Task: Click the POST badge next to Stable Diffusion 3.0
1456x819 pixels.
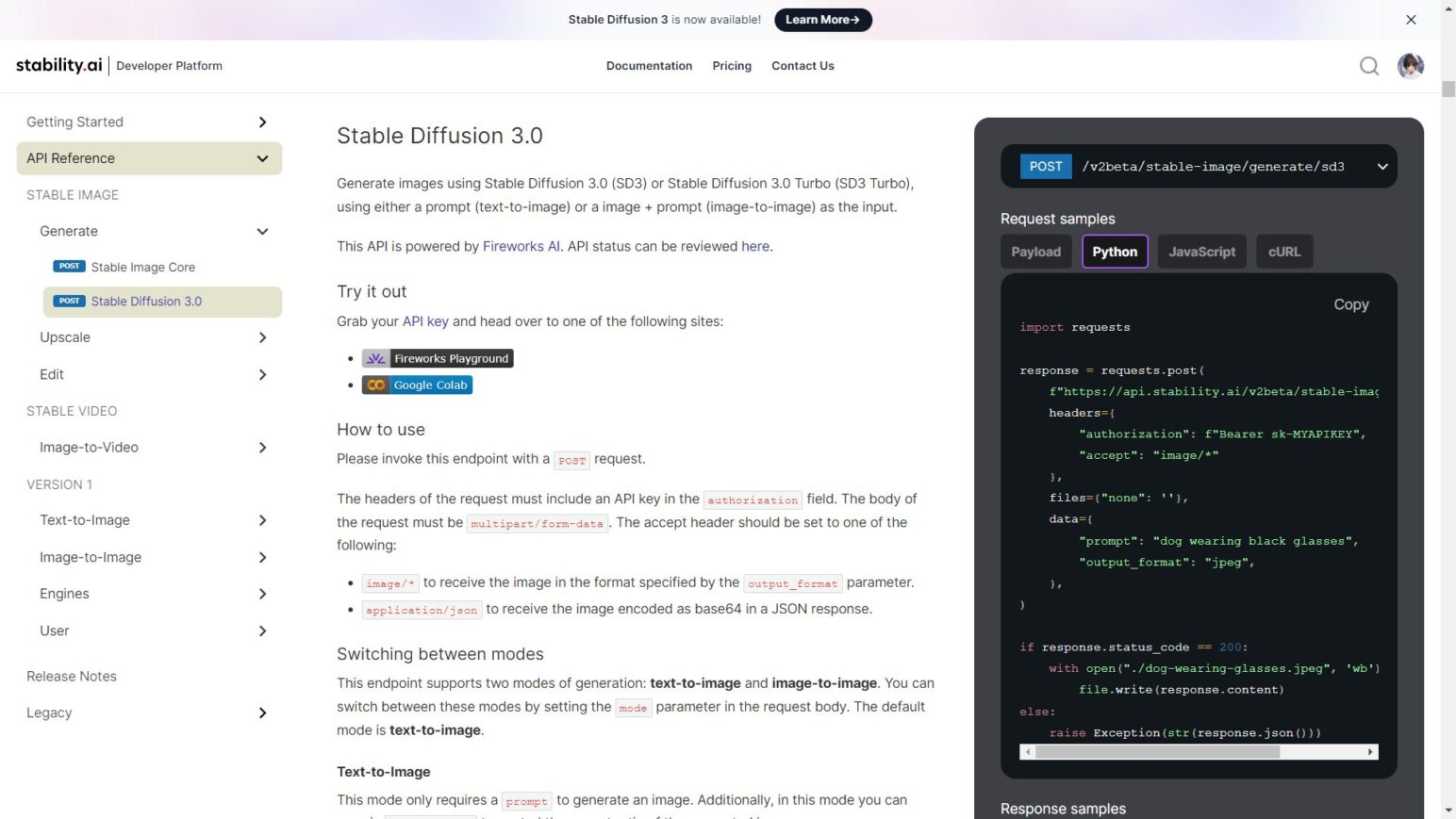Action: 68,301
